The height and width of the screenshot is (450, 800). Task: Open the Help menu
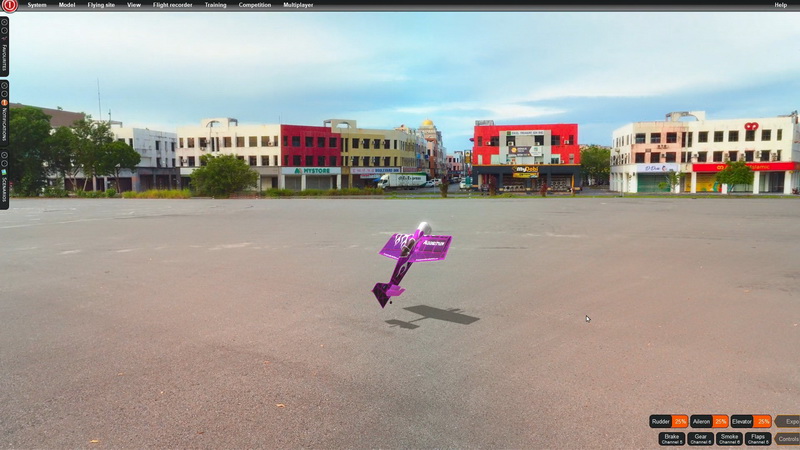click(x=781, y=5)
